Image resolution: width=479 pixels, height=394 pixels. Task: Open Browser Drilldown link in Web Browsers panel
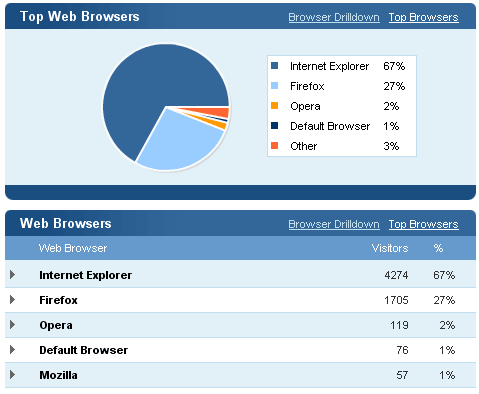[x=334, y=224]
